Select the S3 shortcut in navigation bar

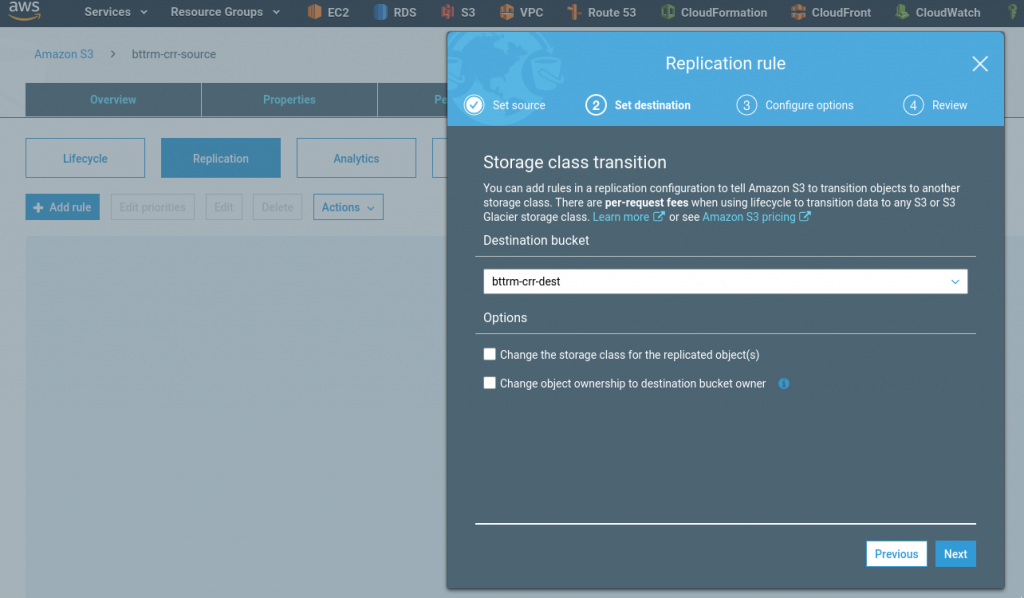tap(458, 12)
